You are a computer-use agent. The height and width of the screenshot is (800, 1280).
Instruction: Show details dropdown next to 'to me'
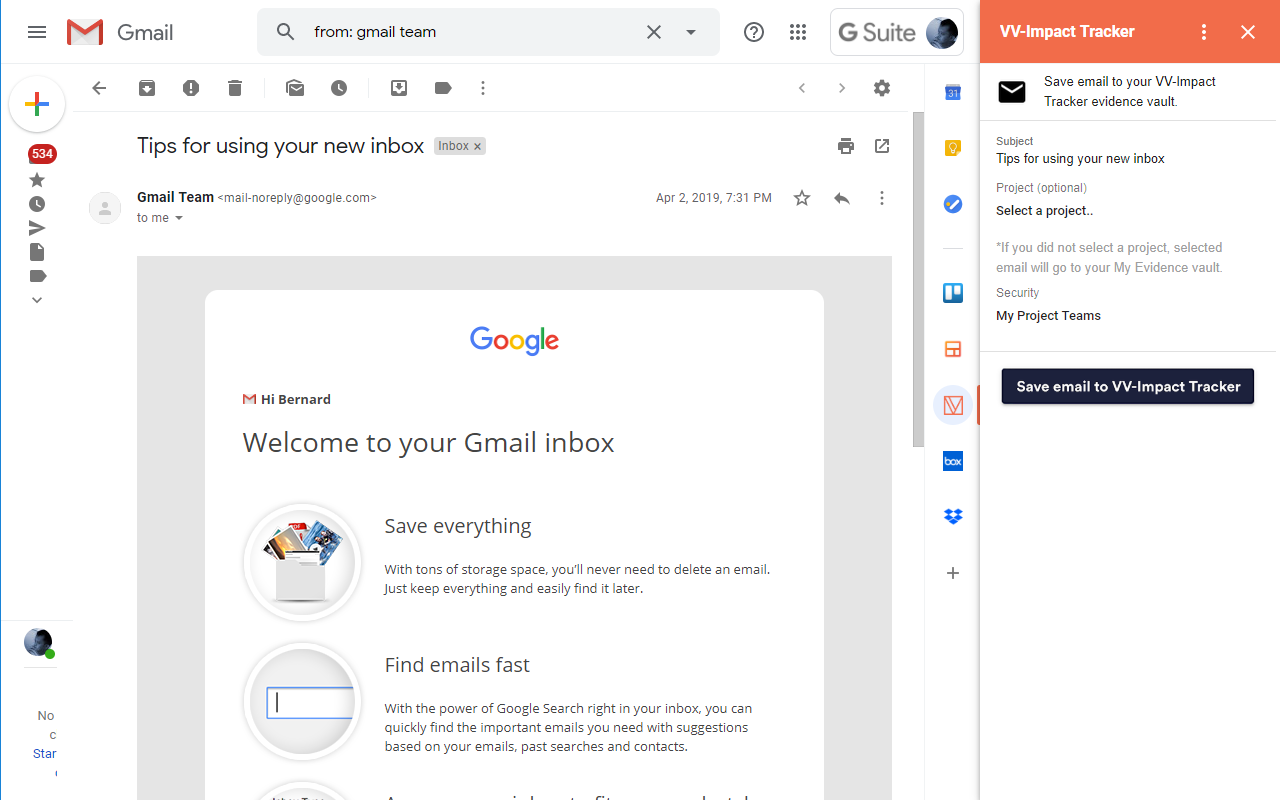180,218
